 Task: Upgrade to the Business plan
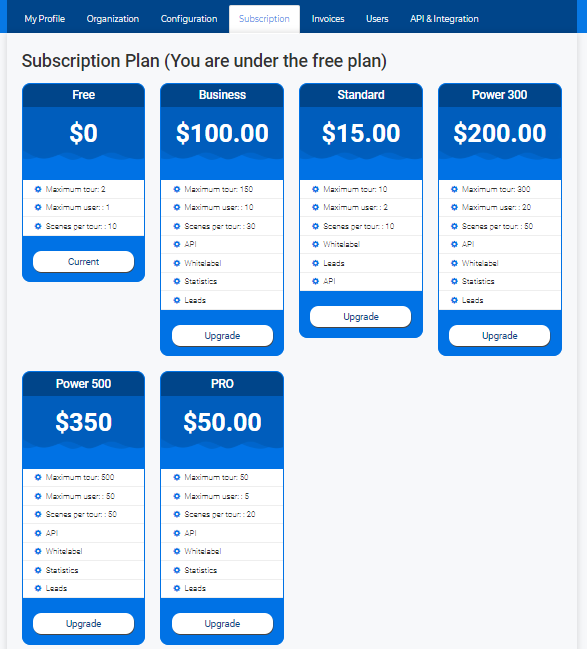click(x=222, y=335)
